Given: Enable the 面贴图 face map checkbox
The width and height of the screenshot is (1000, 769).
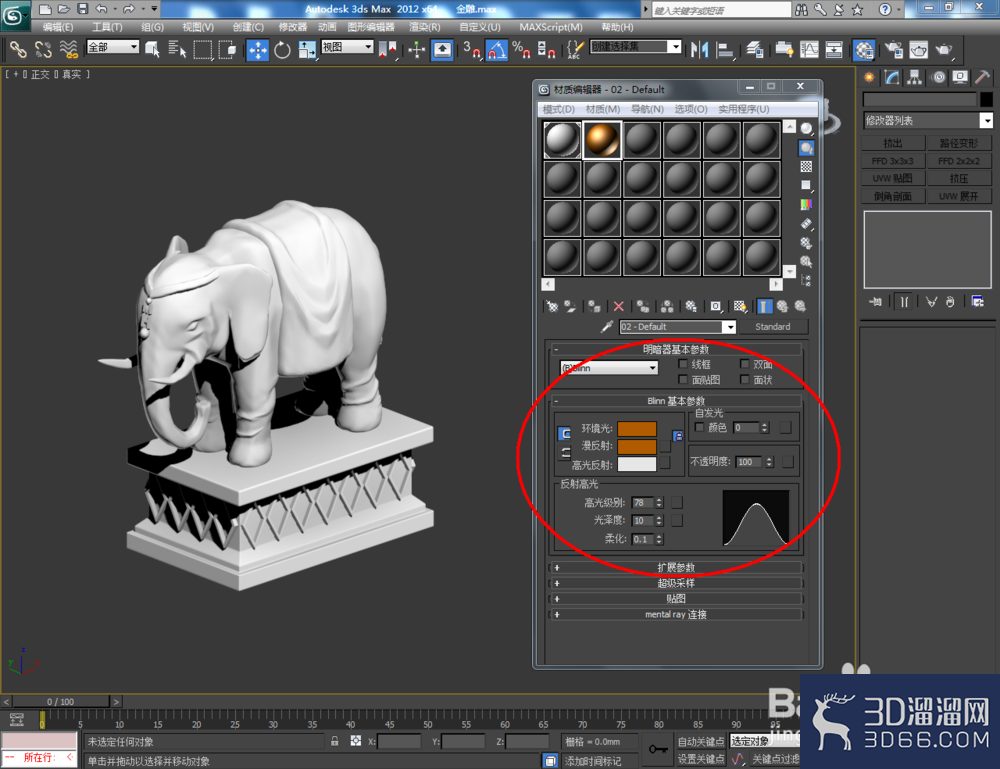Looking at the screenshot, I should click(683, 379).
